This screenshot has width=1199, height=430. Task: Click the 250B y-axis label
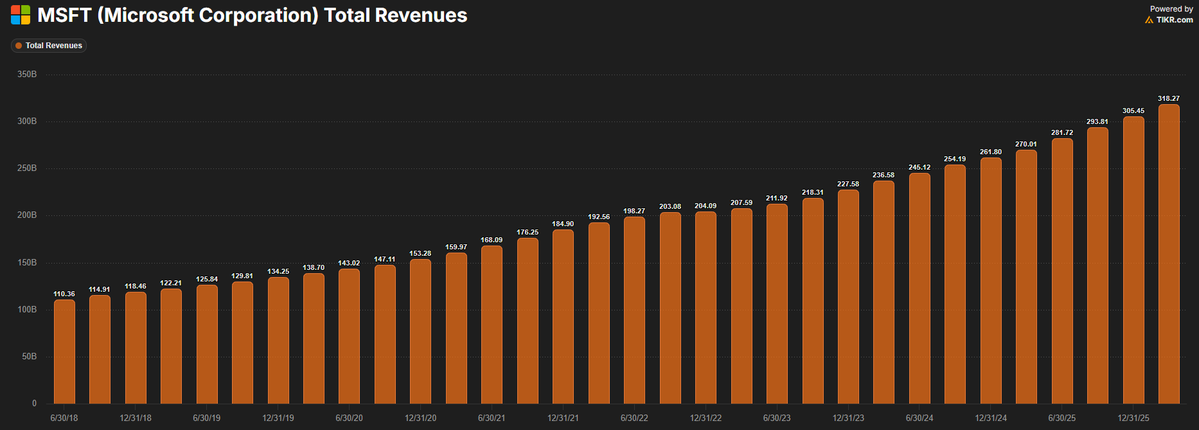tap(28, 168)
